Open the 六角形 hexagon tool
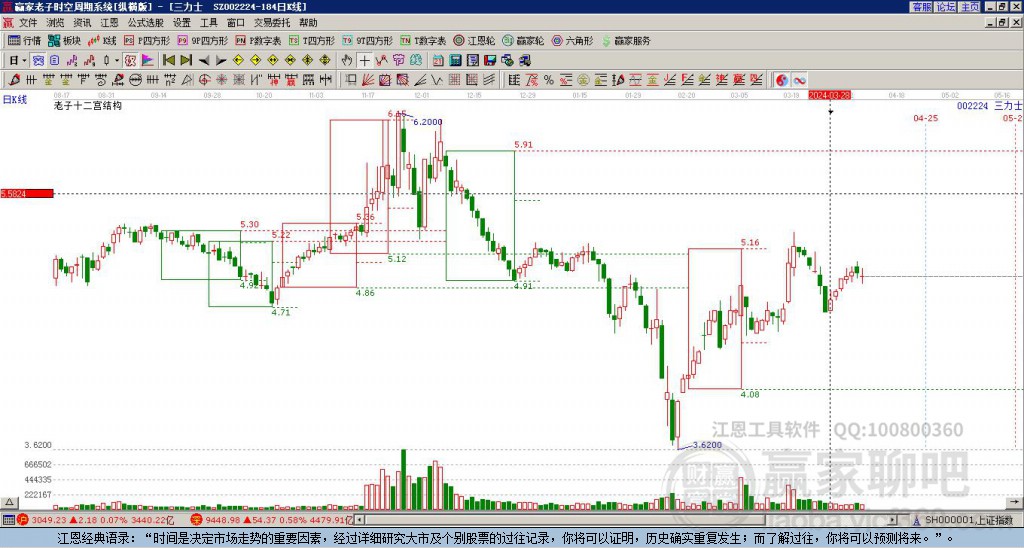This screenshot has width=1024, height=548. coord(572,40)
